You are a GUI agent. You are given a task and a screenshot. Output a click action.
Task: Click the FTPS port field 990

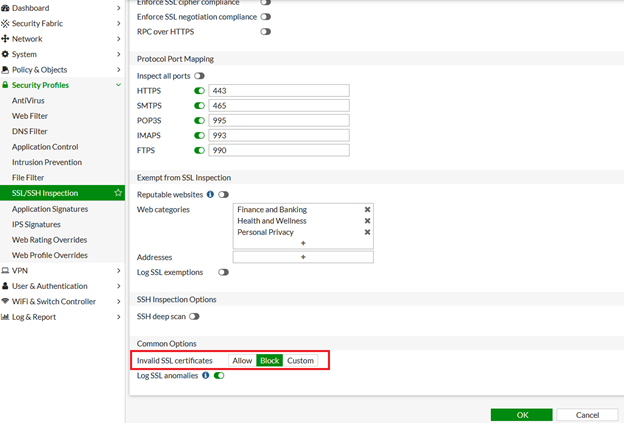[x=279, y=150]
